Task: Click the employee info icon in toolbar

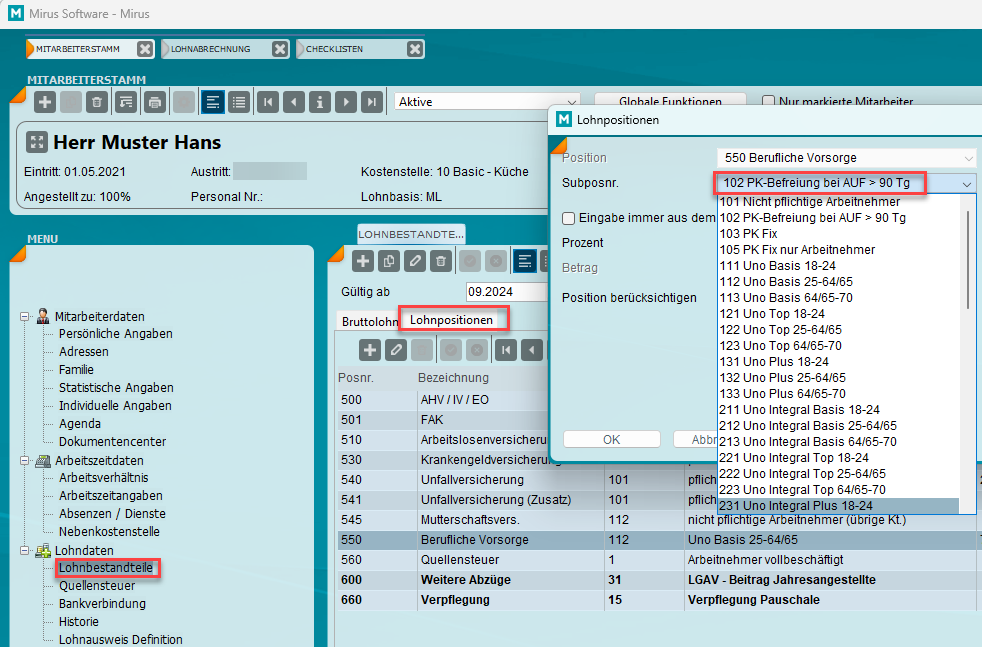Action: (x=319, y=102)
